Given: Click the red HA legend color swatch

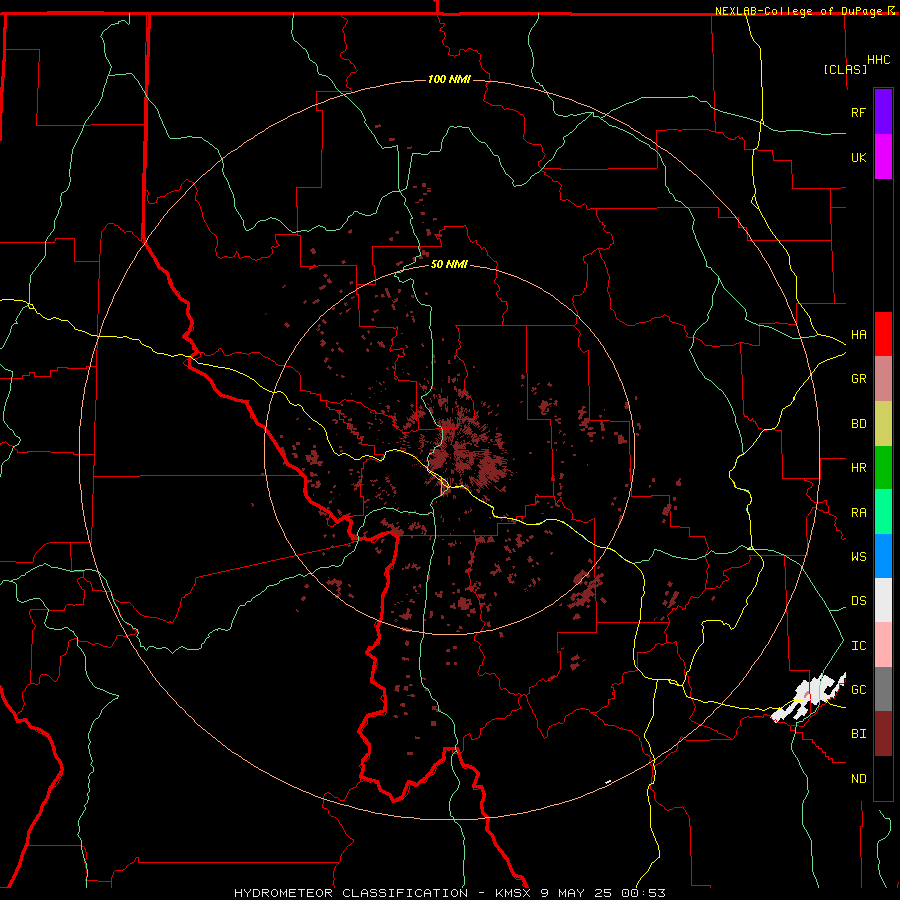Looking at the screenshot, I should [x=883, y=334].
